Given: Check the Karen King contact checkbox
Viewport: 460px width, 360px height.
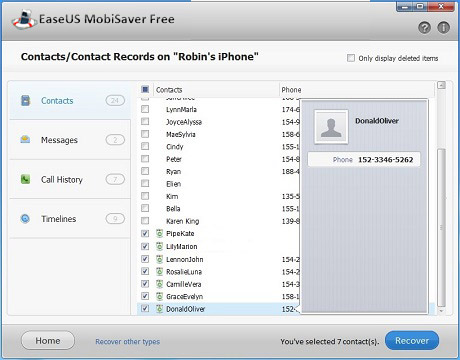Looking at the screenshot, I should [145, 221].
